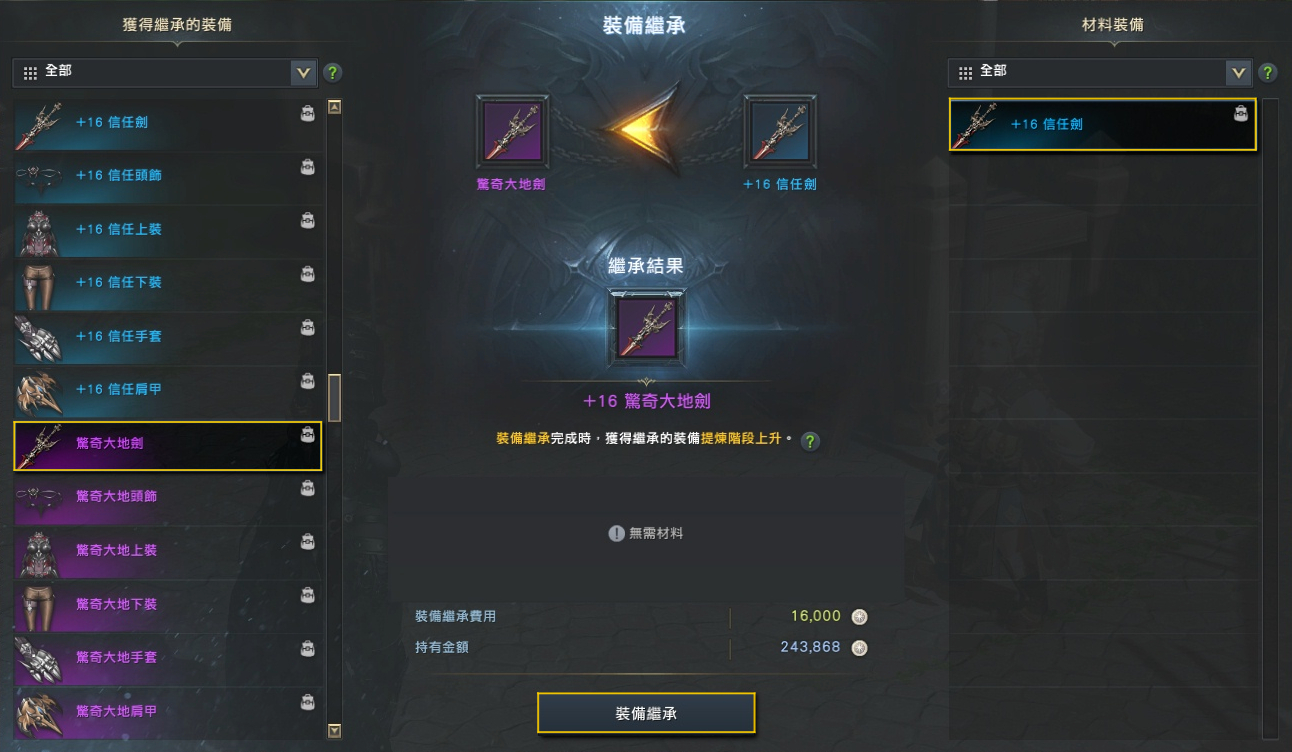The height and width of the screenshot is (752, 1292).
Task: Click green help icon beside right filter dropdown
Action: click(x=1268, y=73)
